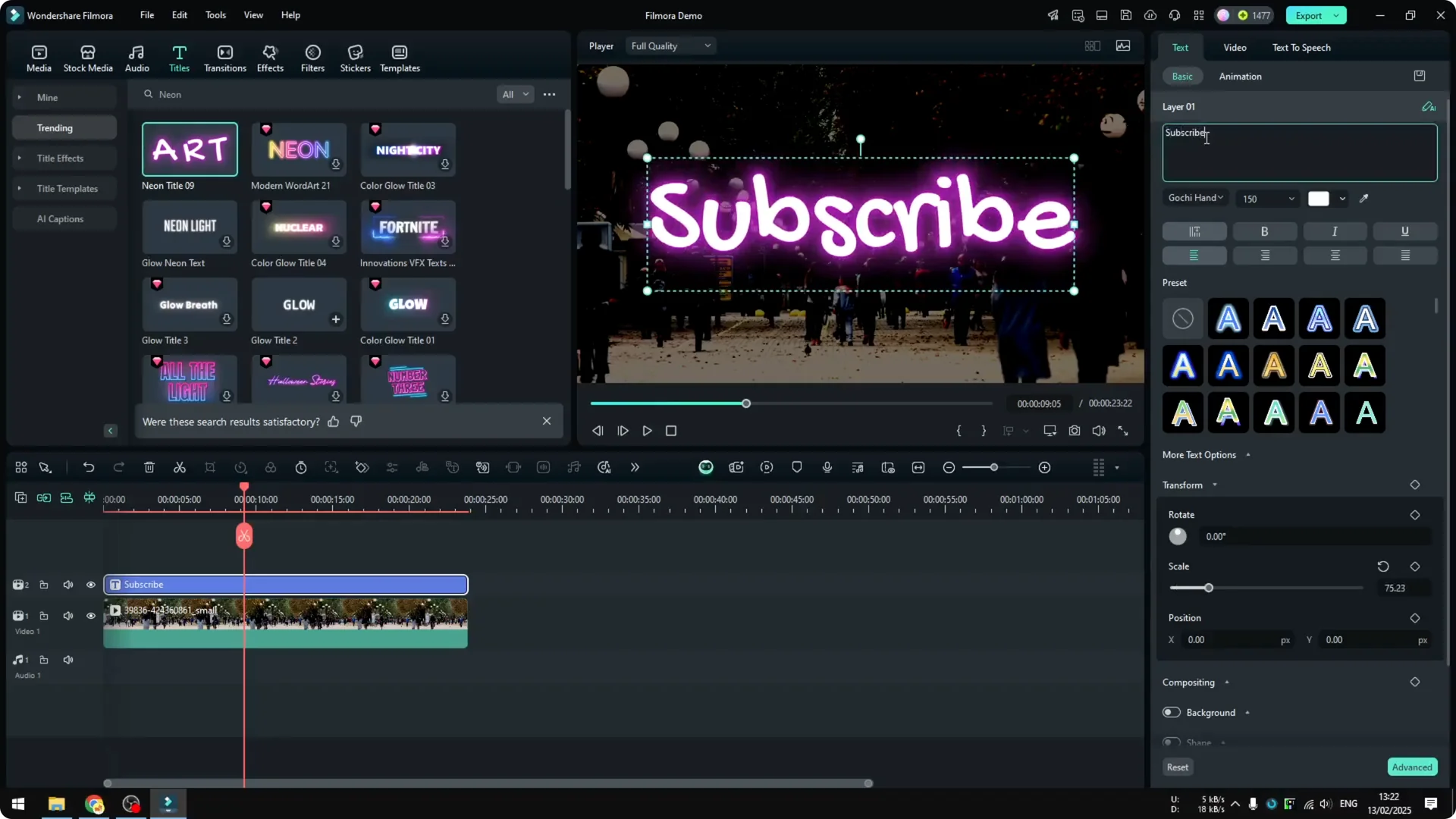Enable the Background compositing toggle
Viewport: 1456px width, 819px height.
click(x=1170, y=712)
